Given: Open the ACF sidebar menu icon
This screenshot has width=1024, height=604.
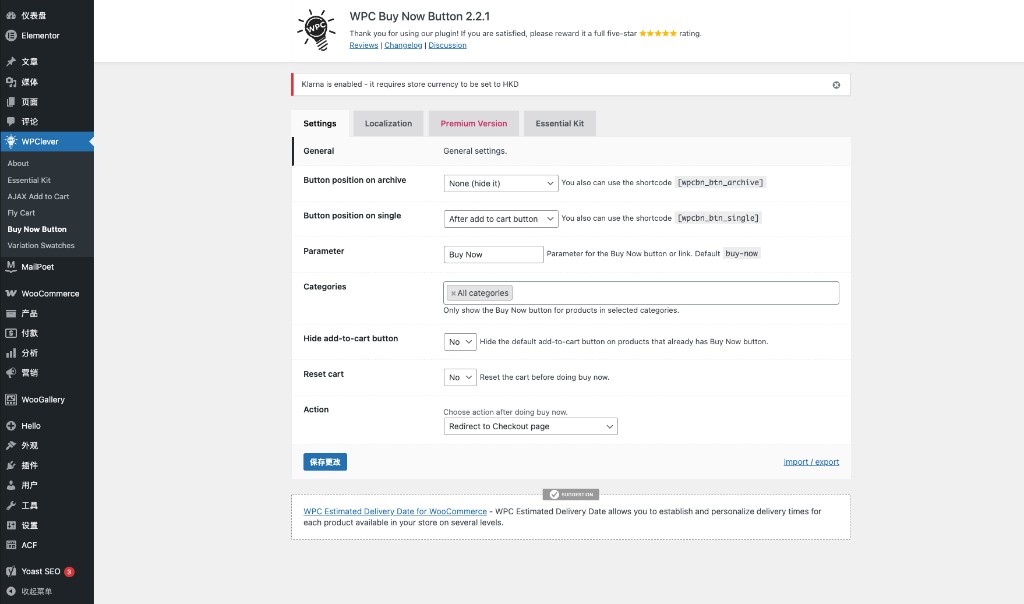Looking at the screenshot, I should click(x=11, y=545).
